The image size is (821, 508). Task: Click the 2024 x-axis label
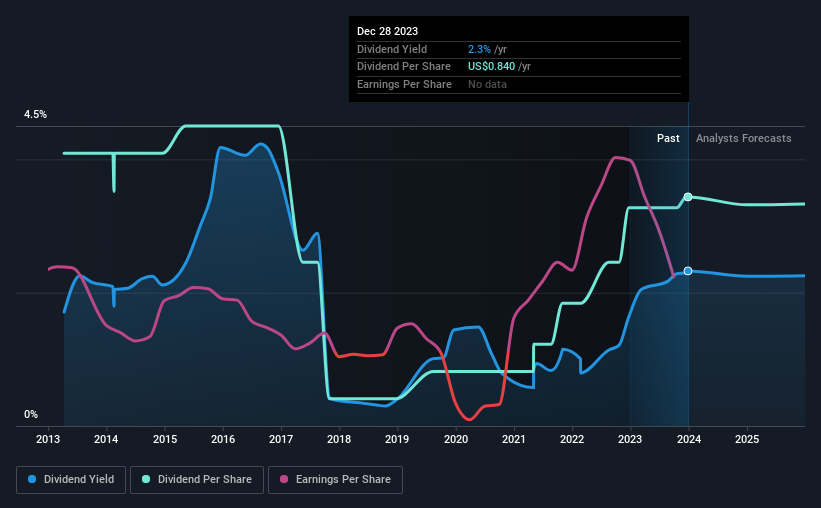(x=689, y=439)
